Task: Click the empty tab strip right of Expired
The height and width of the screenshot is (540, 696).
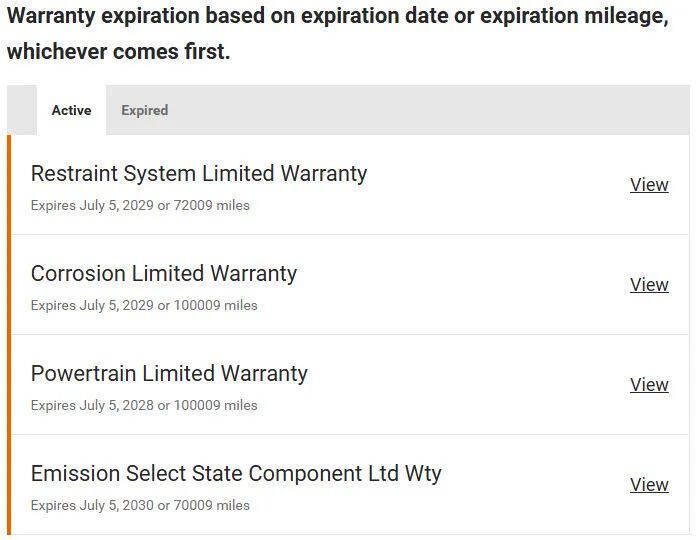Action: [430, 110]
